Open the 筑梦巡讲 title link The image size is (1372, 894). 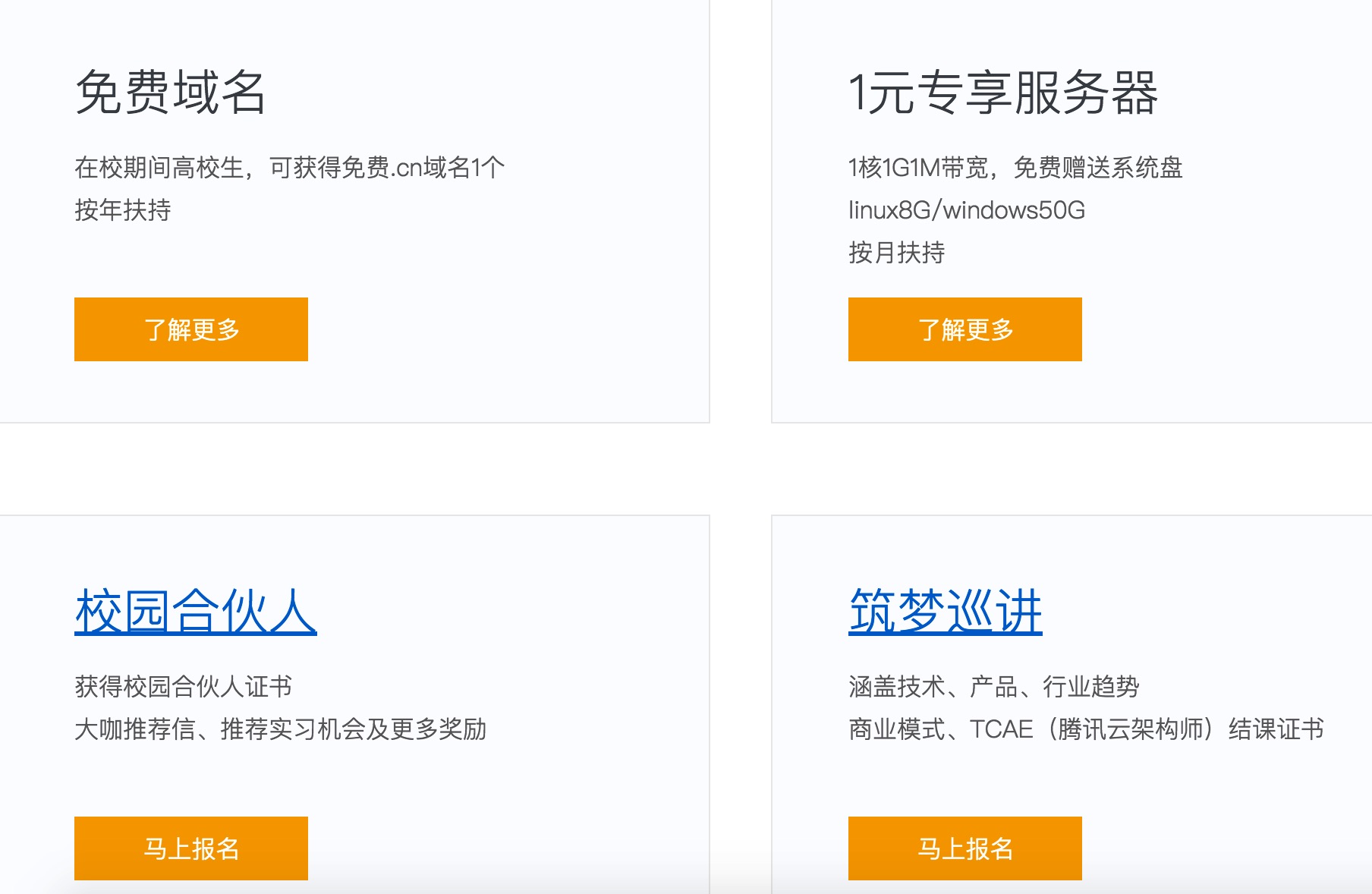945,611
